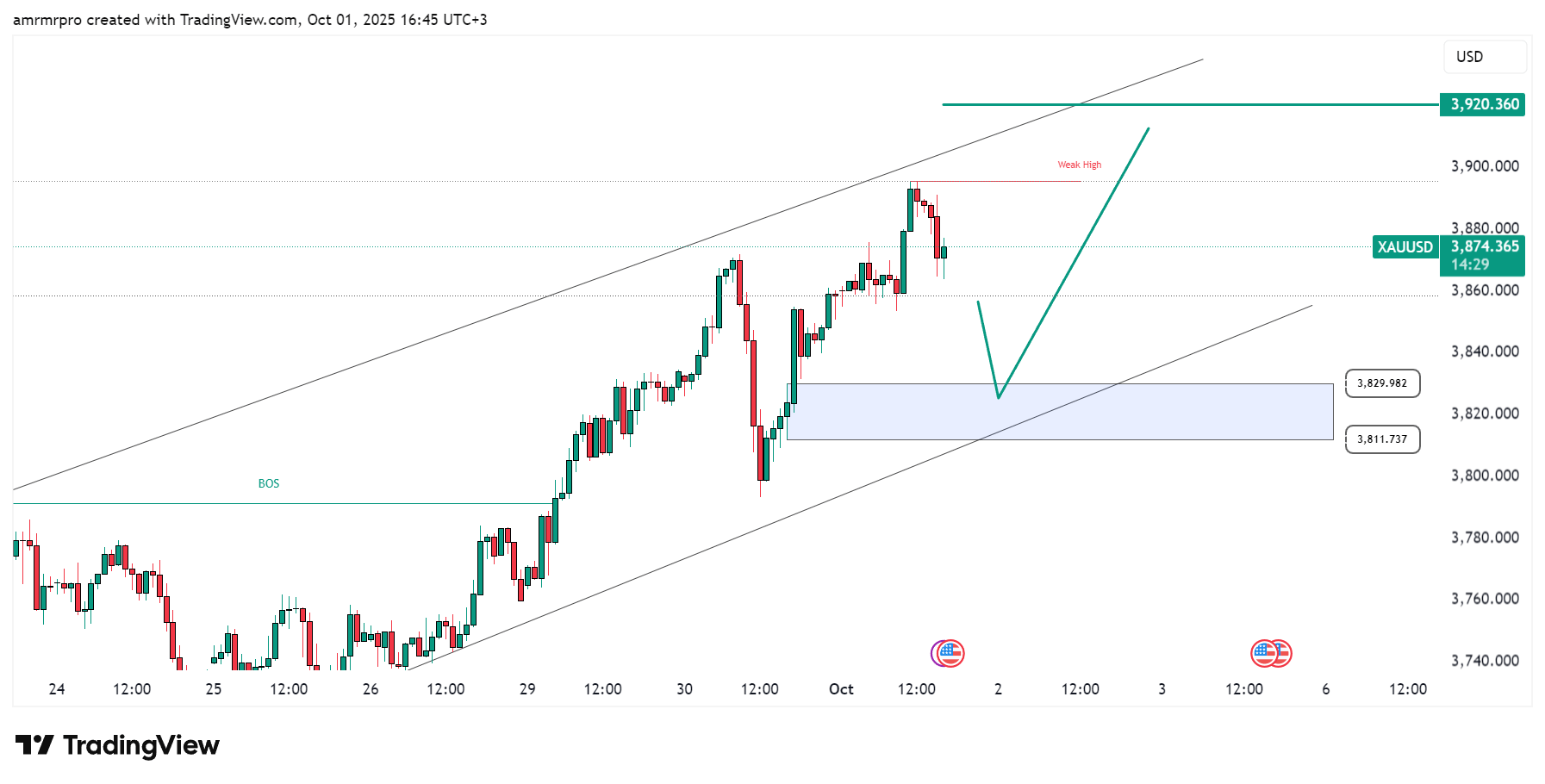Click the 3,740.000 level on price scale
The image size is (1545, 784).
tap(1485, 661)
